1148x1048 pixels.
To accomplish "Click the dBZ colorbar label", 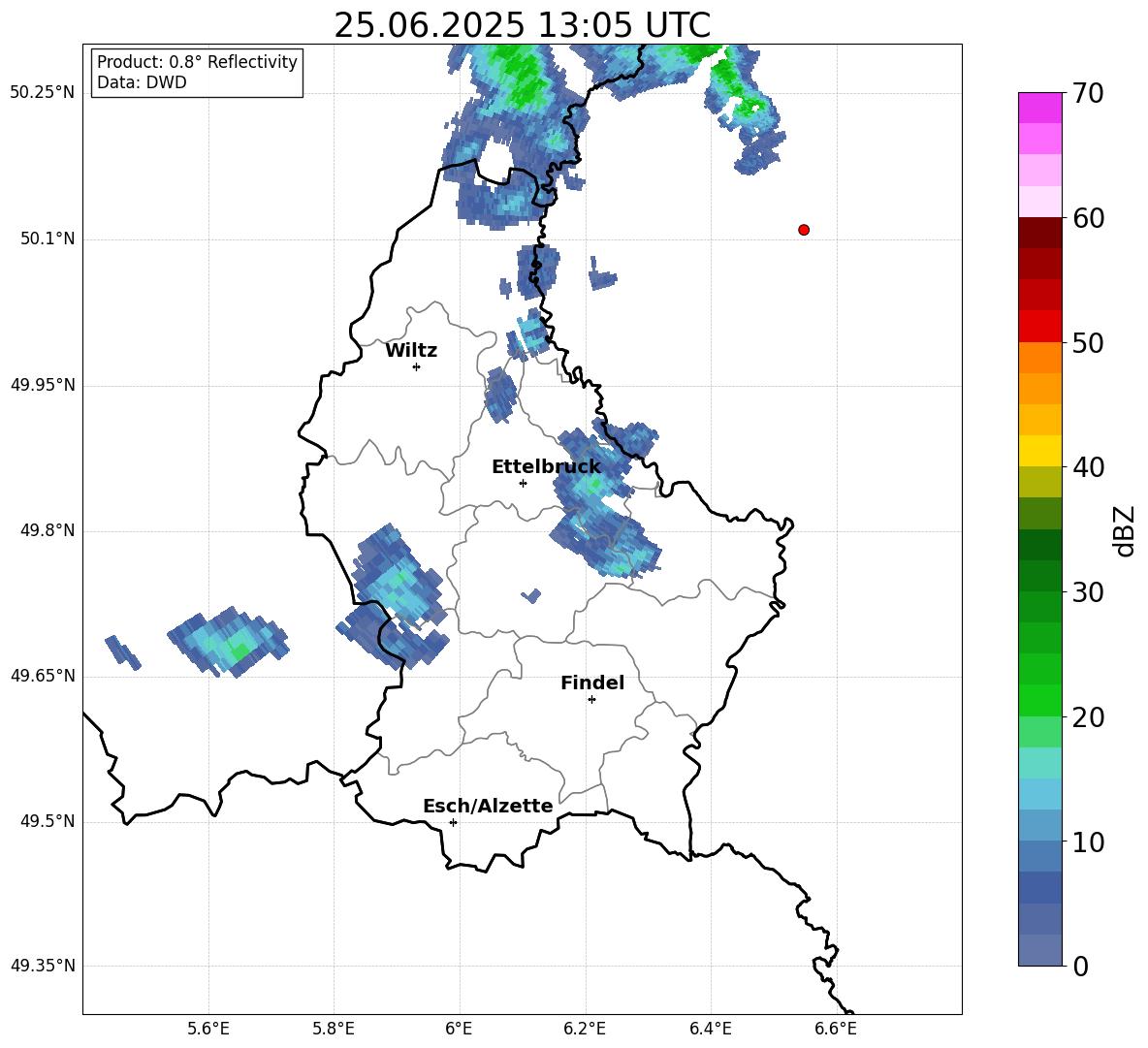I will (1125, 530).
